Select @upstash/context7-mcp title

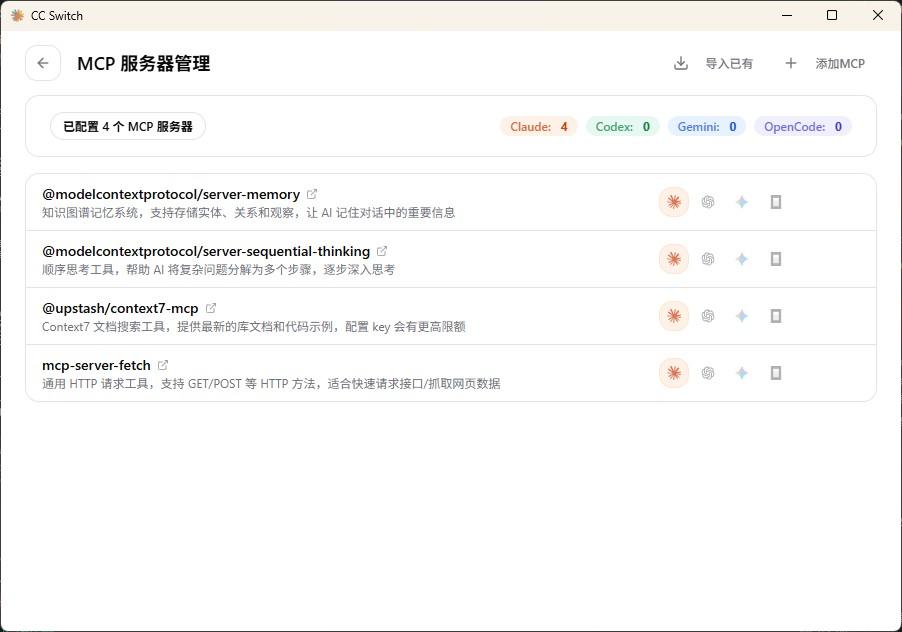coord(120,308)
